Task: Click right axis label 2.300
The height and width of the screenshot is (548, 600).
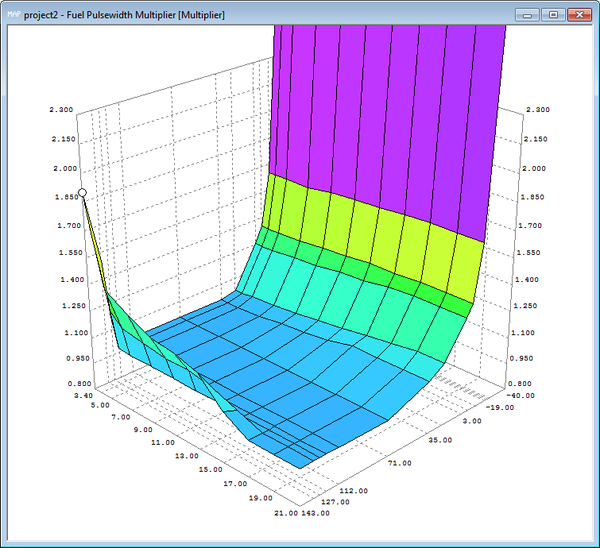Action: pyautogui.click(x=538, y=109)
